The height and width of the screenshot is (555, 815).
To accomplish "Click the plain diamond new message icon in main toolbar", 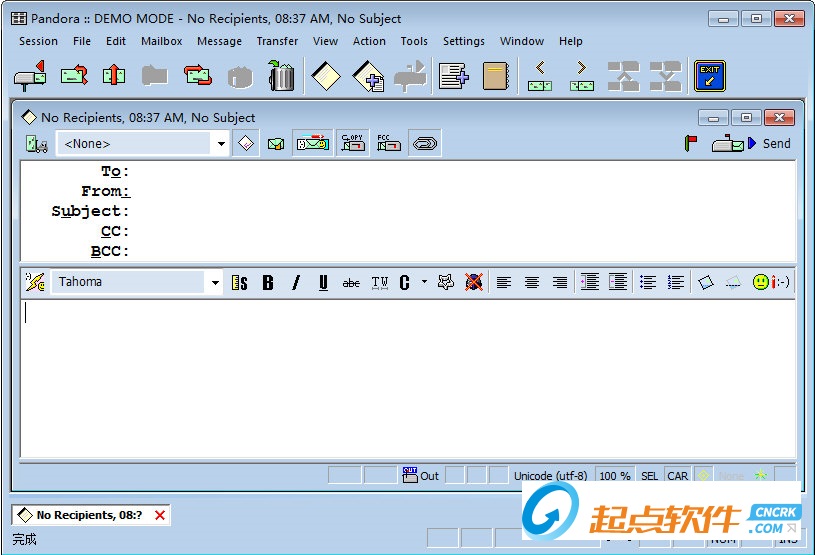I will pyautogui.click(x=325, y=76).
